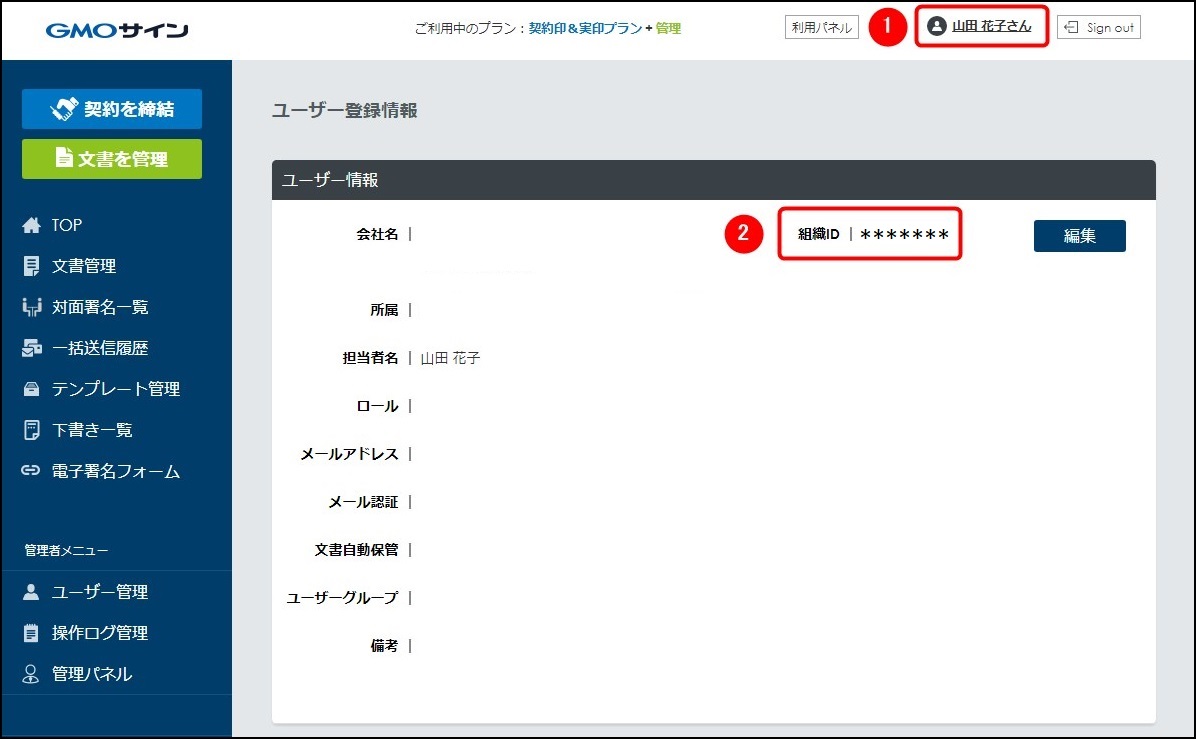
Task: Click the person icon beside ユーザー管理
Action: (31, 593)
